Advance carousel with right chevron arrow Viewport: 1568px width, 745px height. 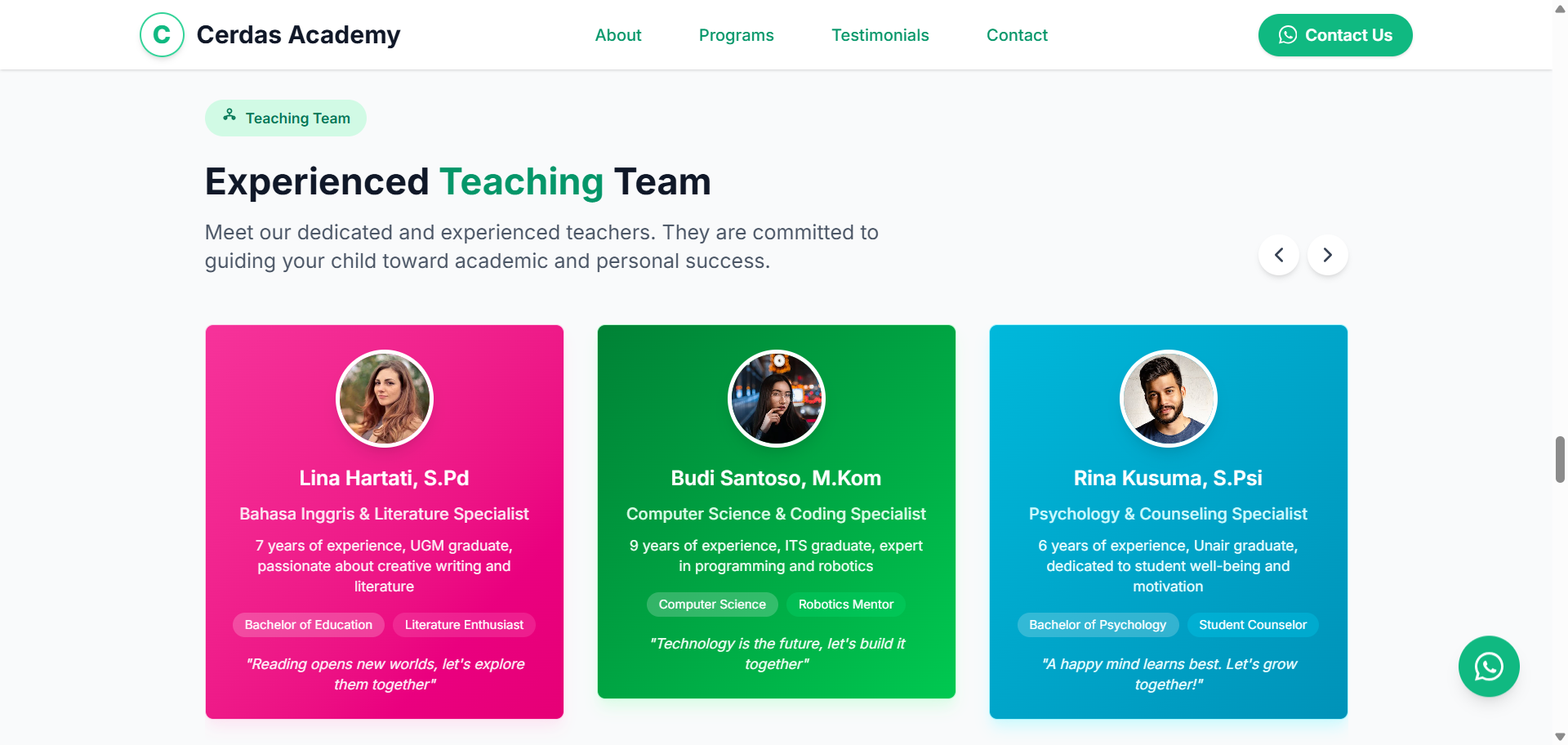1327,255
